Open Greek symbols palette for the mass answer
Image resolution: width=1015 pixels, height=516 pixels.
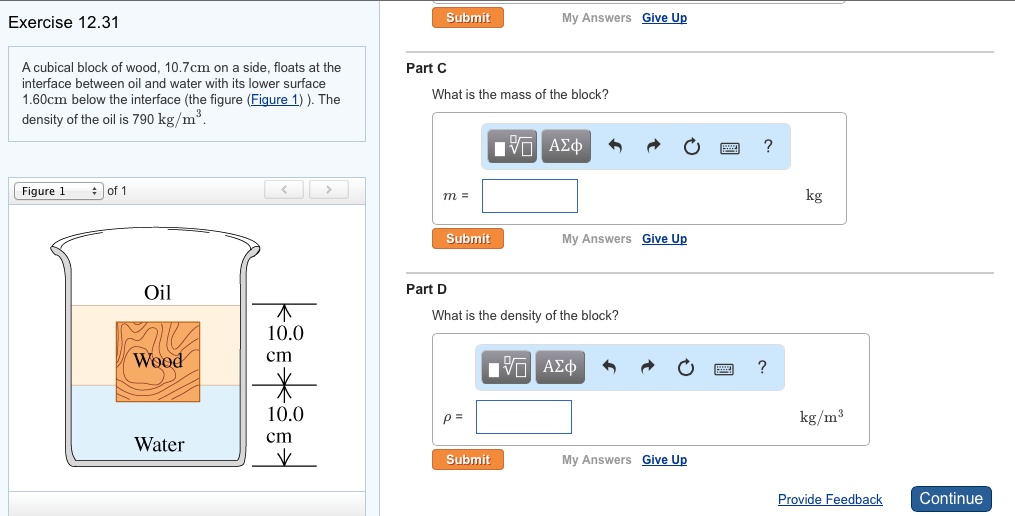(566, 147)
